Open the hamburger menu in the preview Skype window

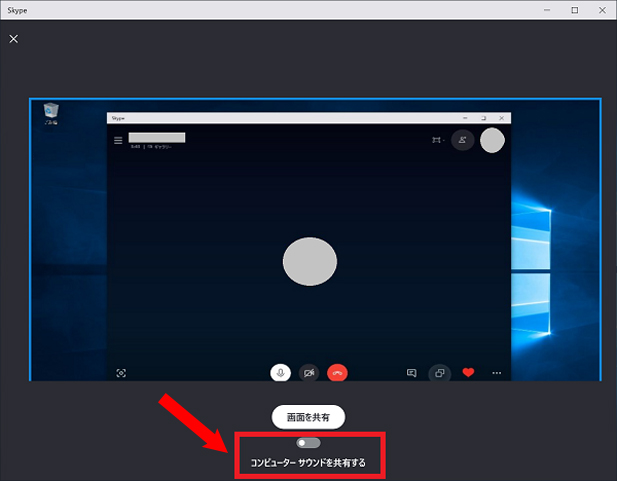[x=118, y=141]
